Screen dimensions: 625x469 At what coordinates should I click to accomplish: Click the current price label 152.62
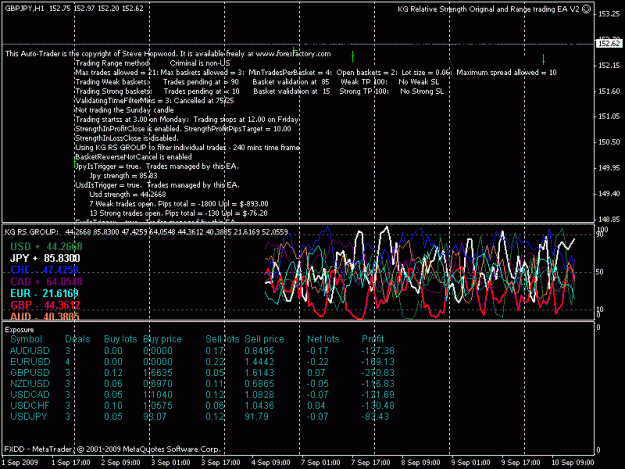pos(609,43)
